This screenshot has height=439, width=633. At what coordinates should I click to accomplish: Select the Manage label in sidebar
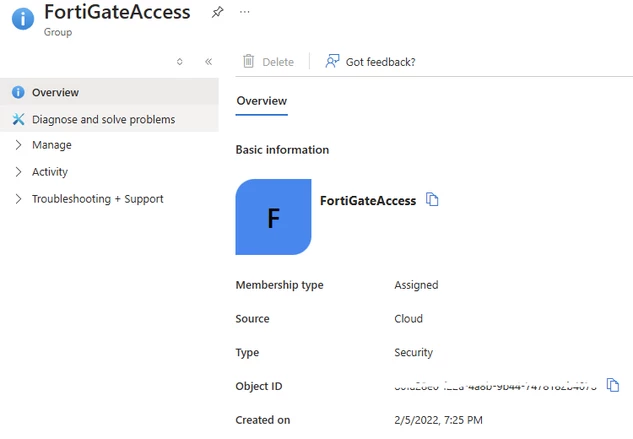click(52, 145)
